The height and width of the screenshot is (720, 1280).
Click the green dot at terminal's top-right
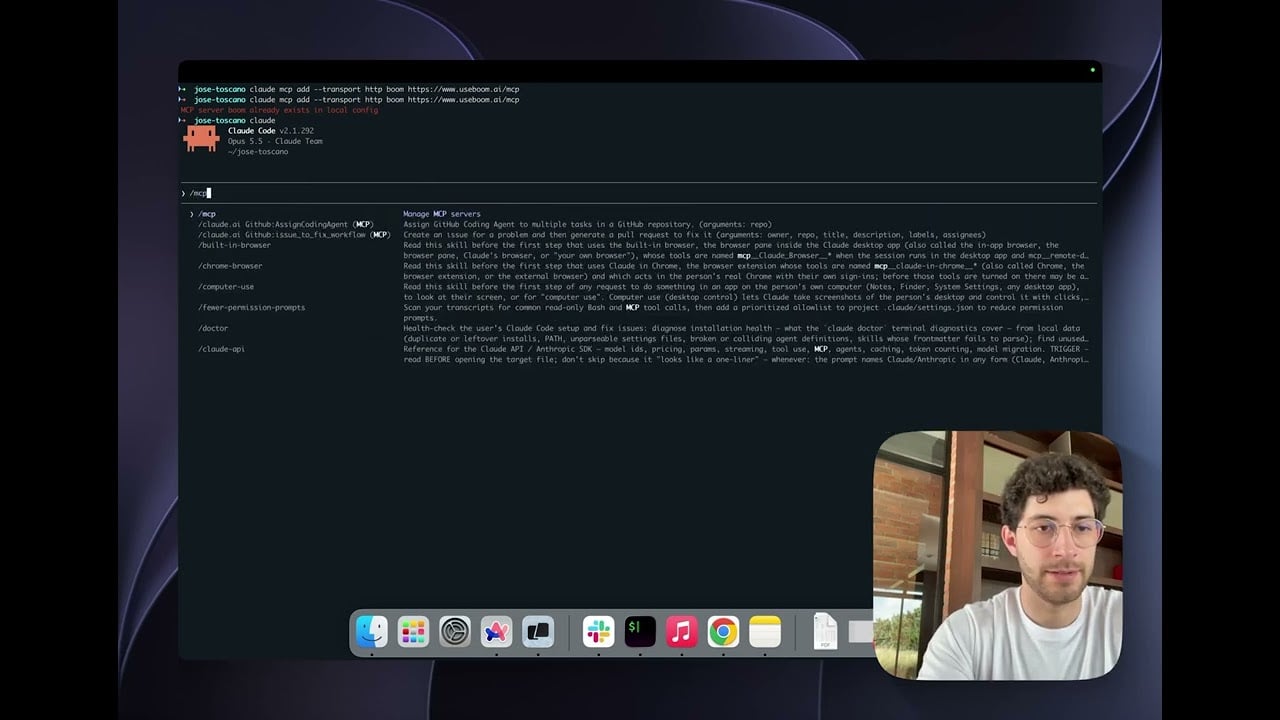(x=1092, y=70)
